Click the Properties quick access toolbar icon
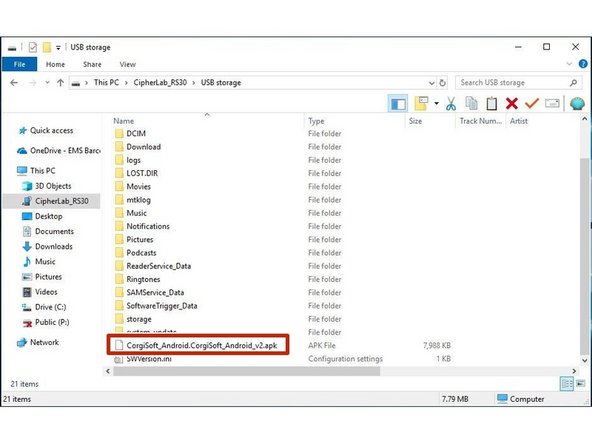The image size is (592, 444). [x=33, y=47]
